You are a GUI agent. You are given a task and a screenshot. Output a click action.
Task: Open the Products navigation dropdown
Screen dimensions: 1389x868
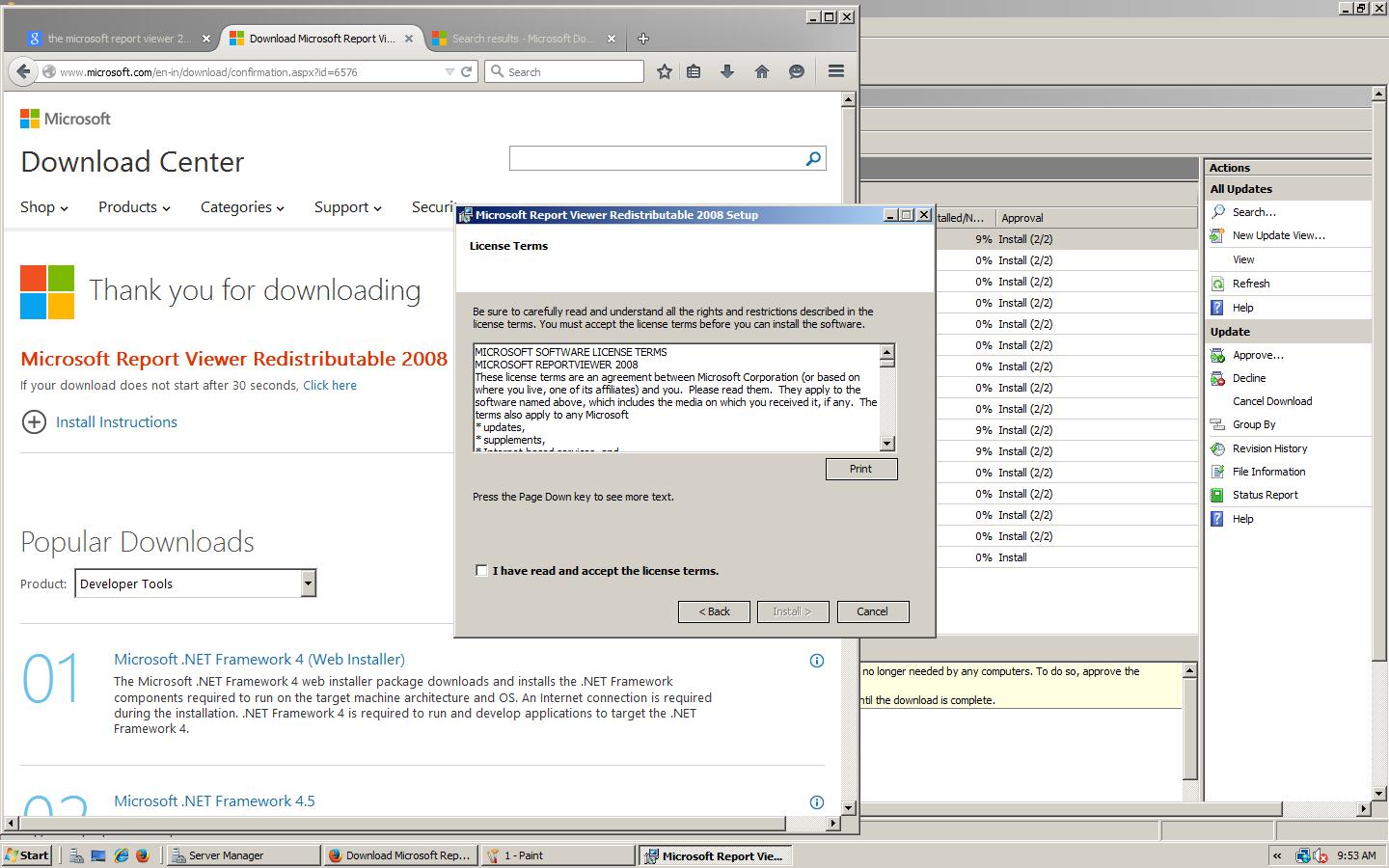click(x=134, y=207)
